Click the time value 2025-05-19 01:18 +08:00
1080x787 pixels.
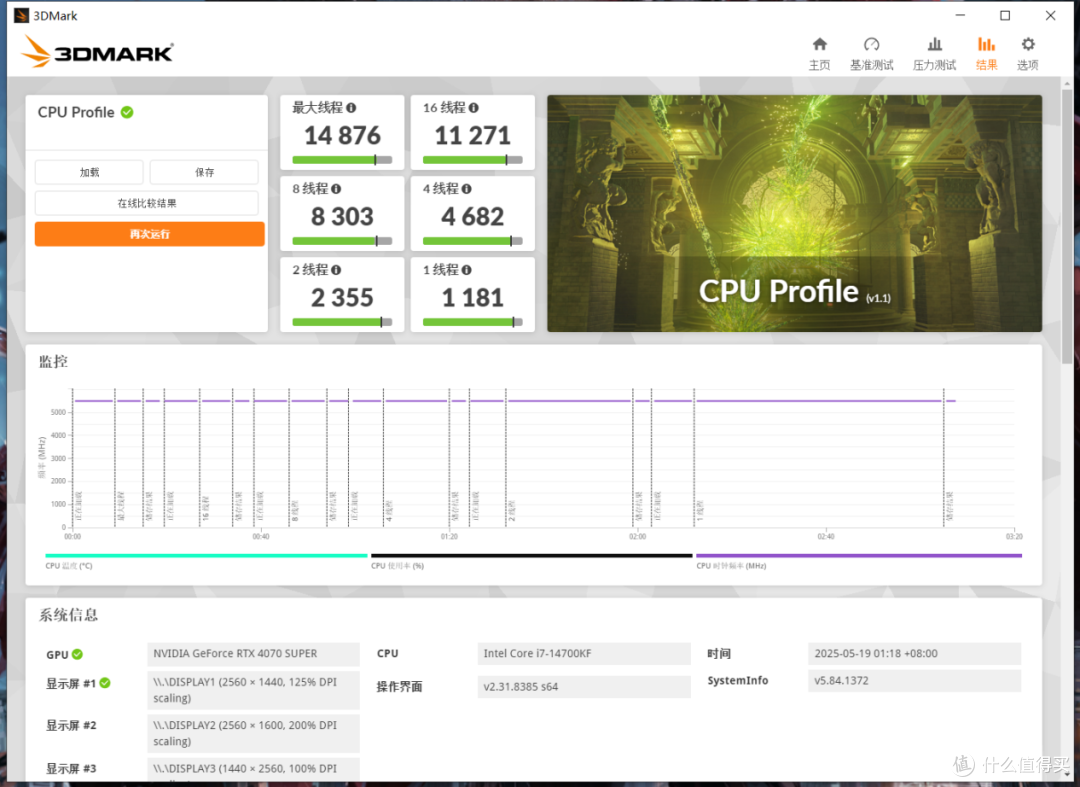click(915, 653)
